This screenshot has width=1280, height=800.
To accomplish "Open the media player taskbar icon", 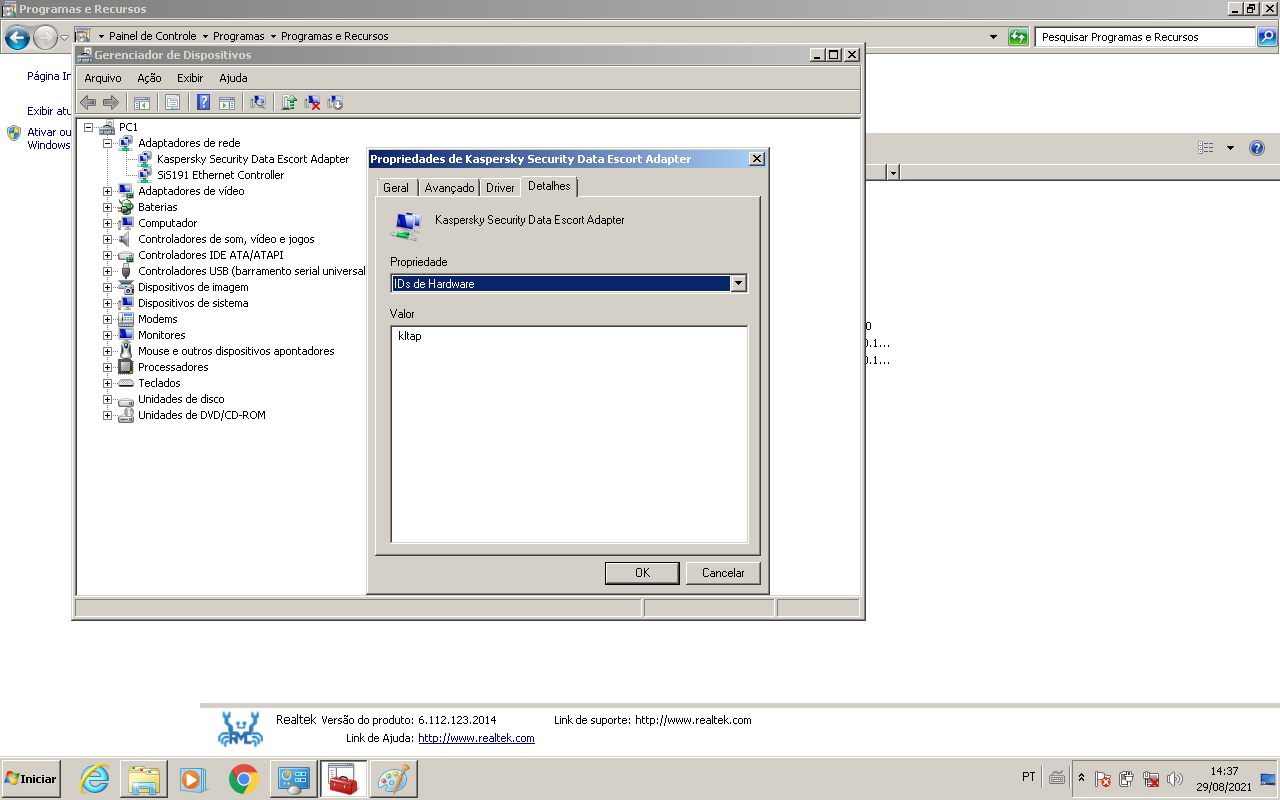I will [193, 779].
